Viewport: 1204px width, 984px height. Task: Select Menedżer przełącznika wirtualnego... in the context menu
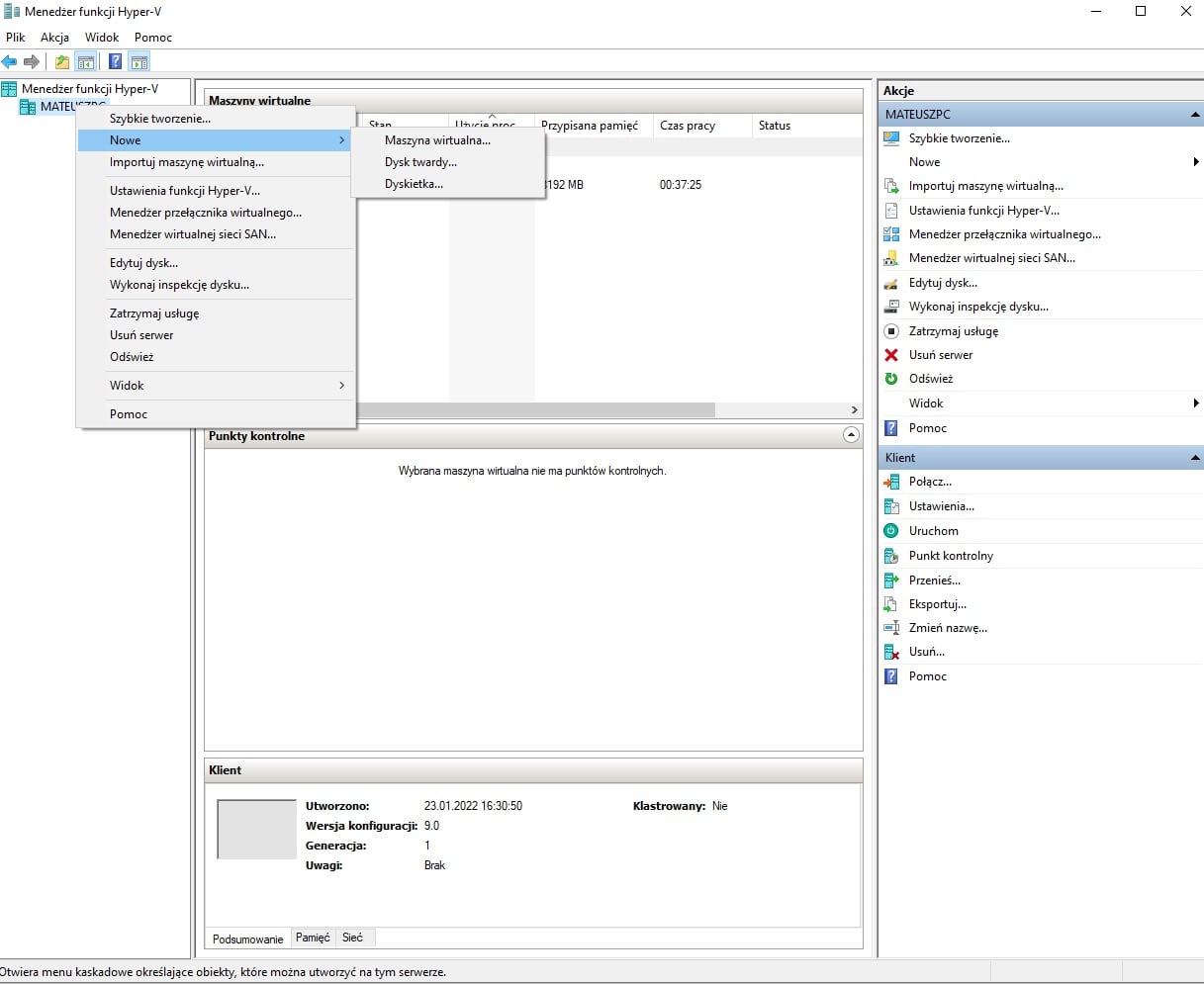(x=216, y=213)
